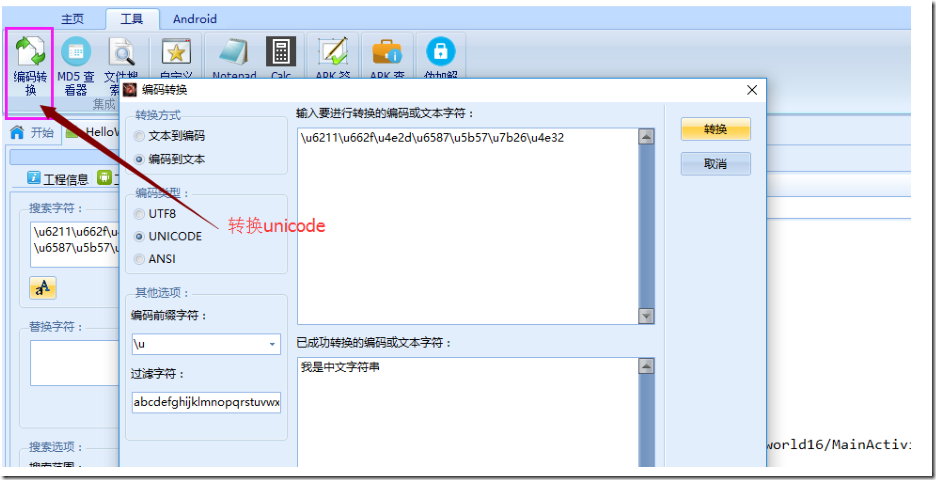Launch Calc calculator from the toolbar
This screenshot has height=480, width=936.
click(281, 59)
